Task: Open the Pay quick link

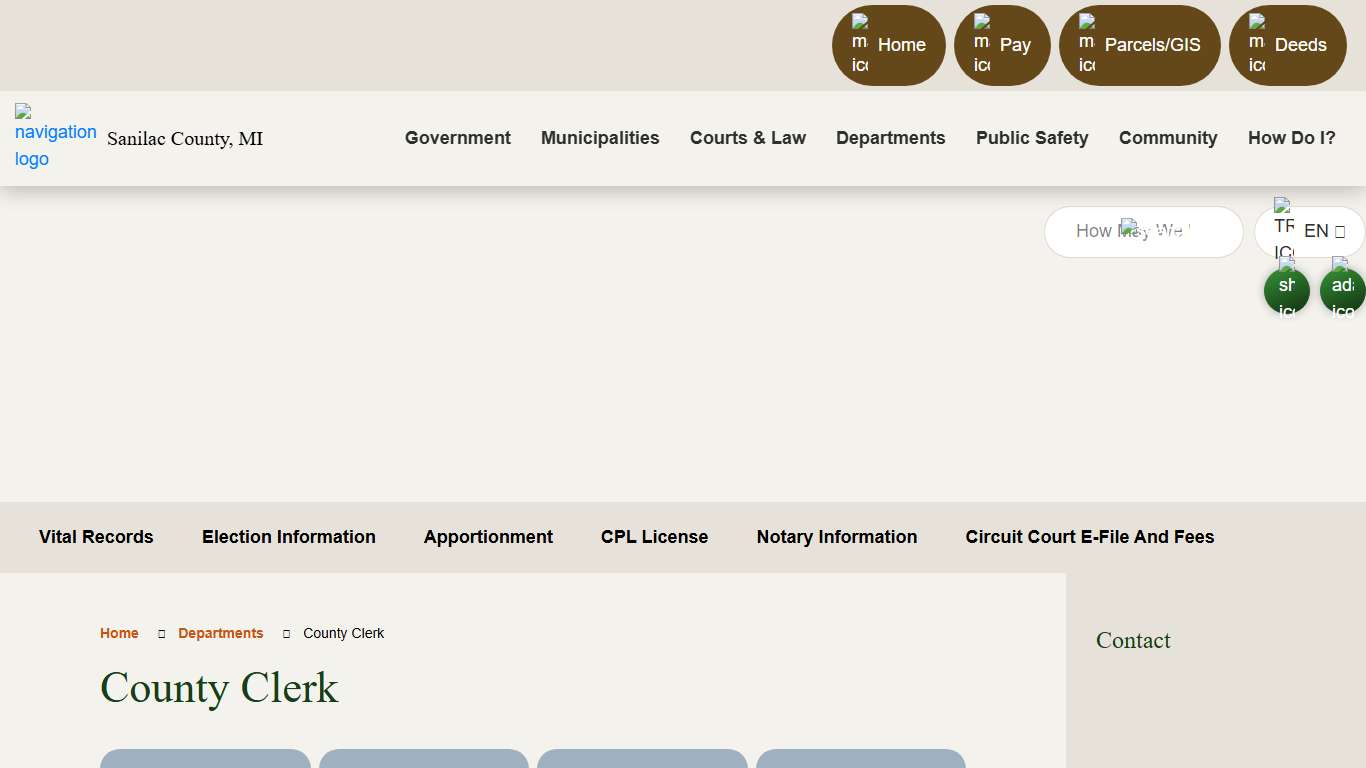Action: [1002, 45]
